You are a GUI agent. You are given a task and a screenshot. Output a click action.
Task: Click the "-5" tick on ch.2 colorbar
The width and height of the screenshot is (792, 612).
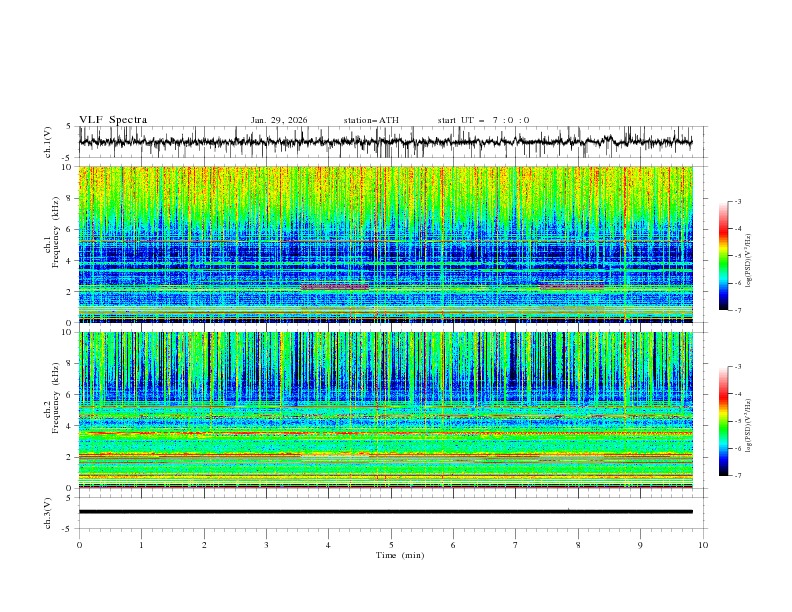point(738,421)
